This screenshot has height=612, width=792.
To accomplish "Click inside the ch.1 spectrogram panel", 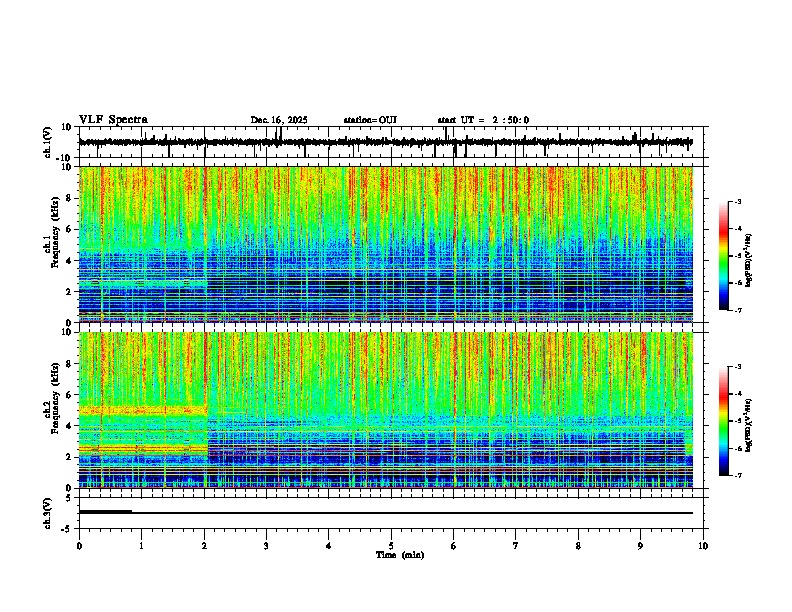I will point(386,244).
